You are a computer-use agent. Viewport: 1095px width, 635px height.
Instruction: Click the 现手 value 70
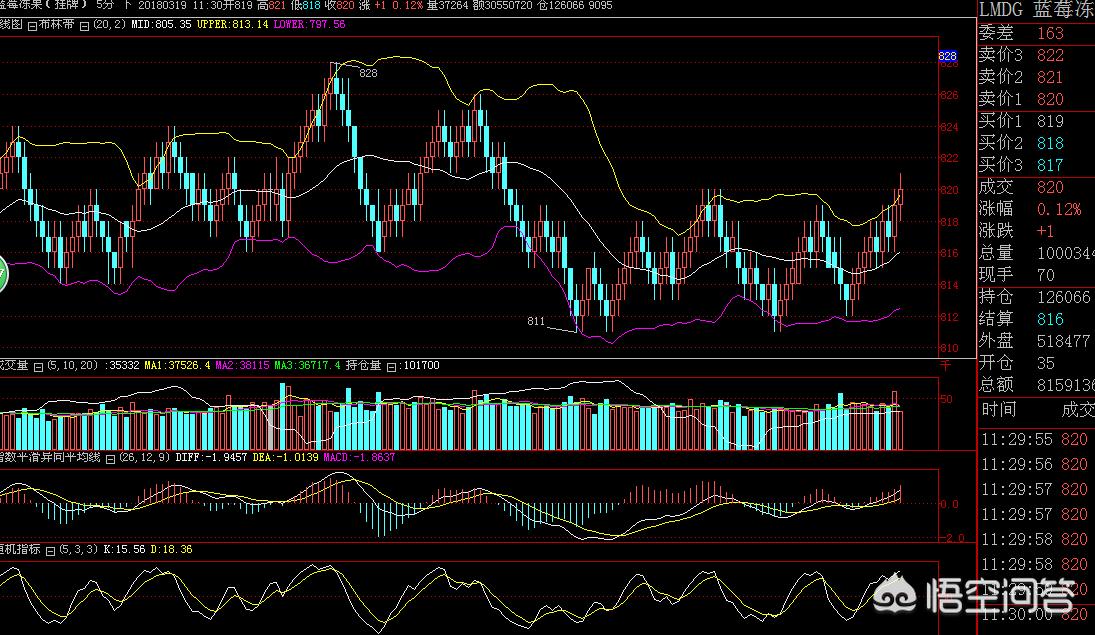pos(1046,275)
